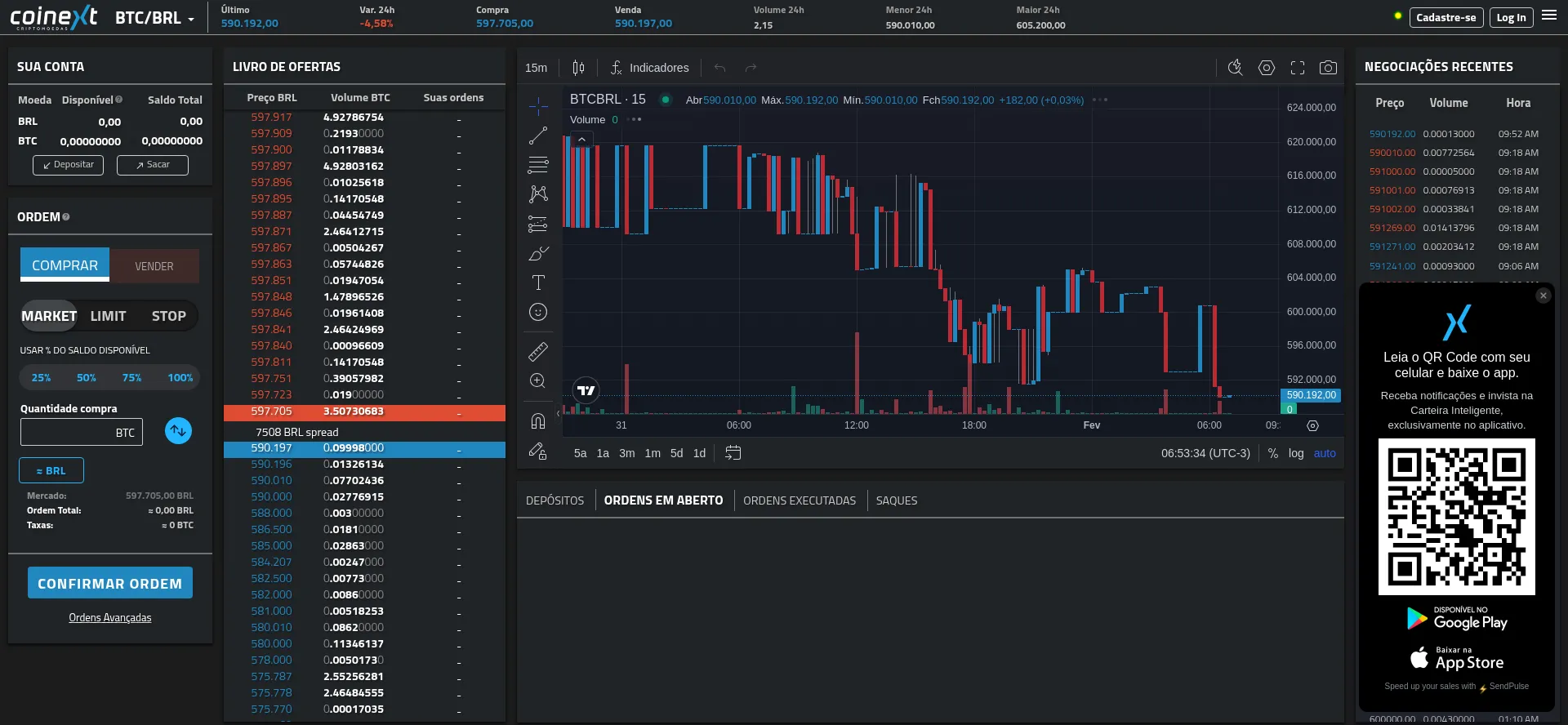Image resolution: width=1568 pixels, height=725 pixels.
Task: Open chart settings hexagon icon
Action: 1267,68
